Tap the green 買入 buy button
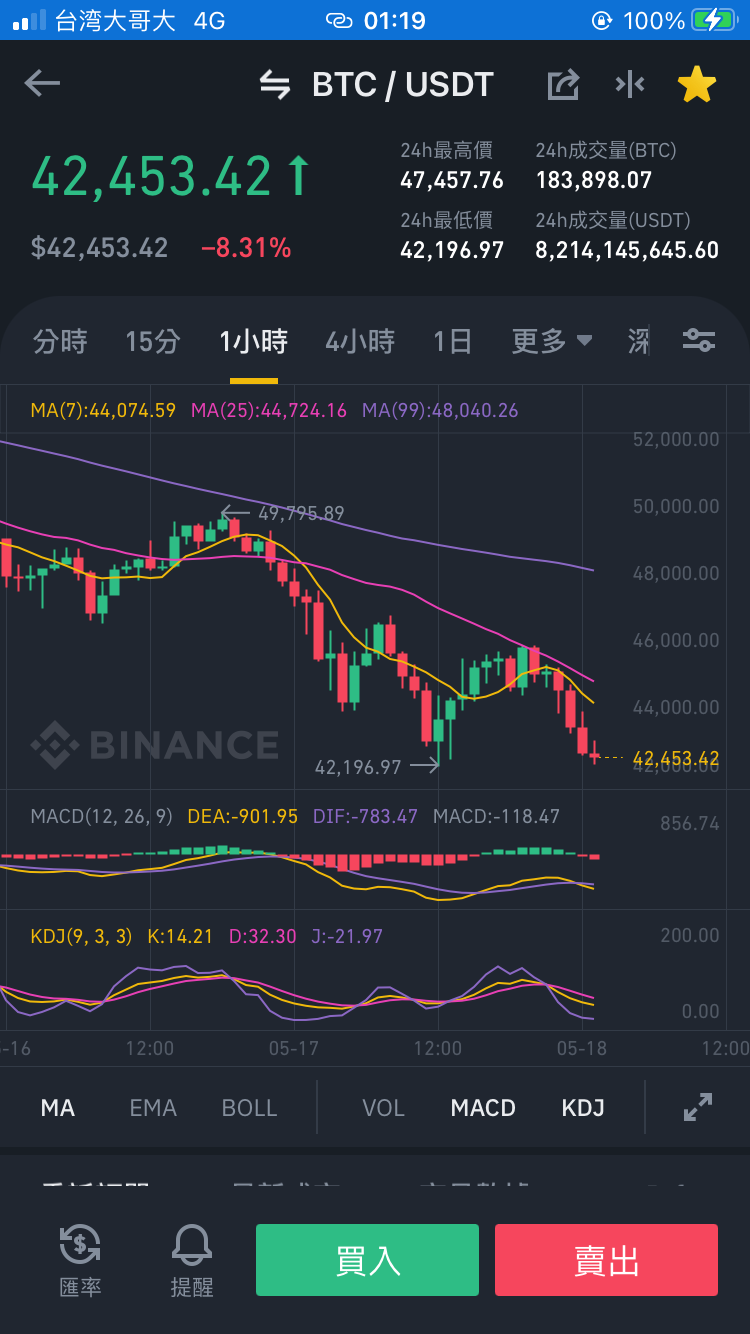Viewport: 750px width, 1334px height. (x=367, y=1260)
